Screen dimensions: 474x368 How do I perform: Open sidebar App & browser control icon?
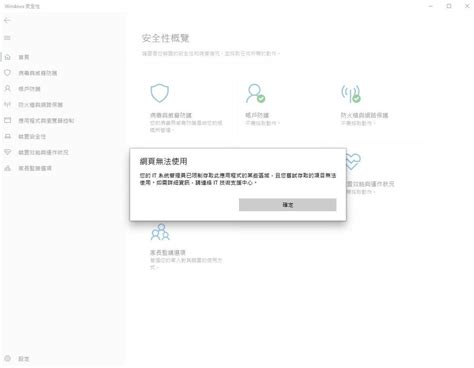7,120
